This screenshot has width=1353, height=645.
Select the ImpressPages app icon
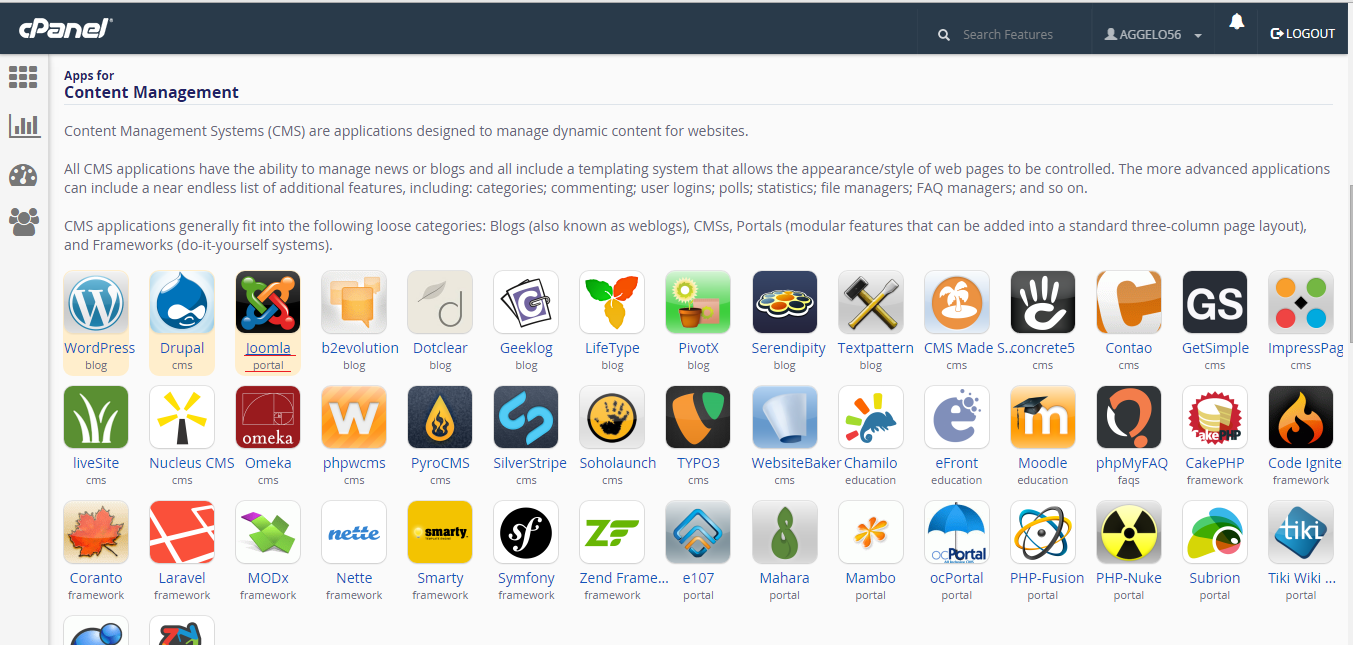pos(1300,302)
